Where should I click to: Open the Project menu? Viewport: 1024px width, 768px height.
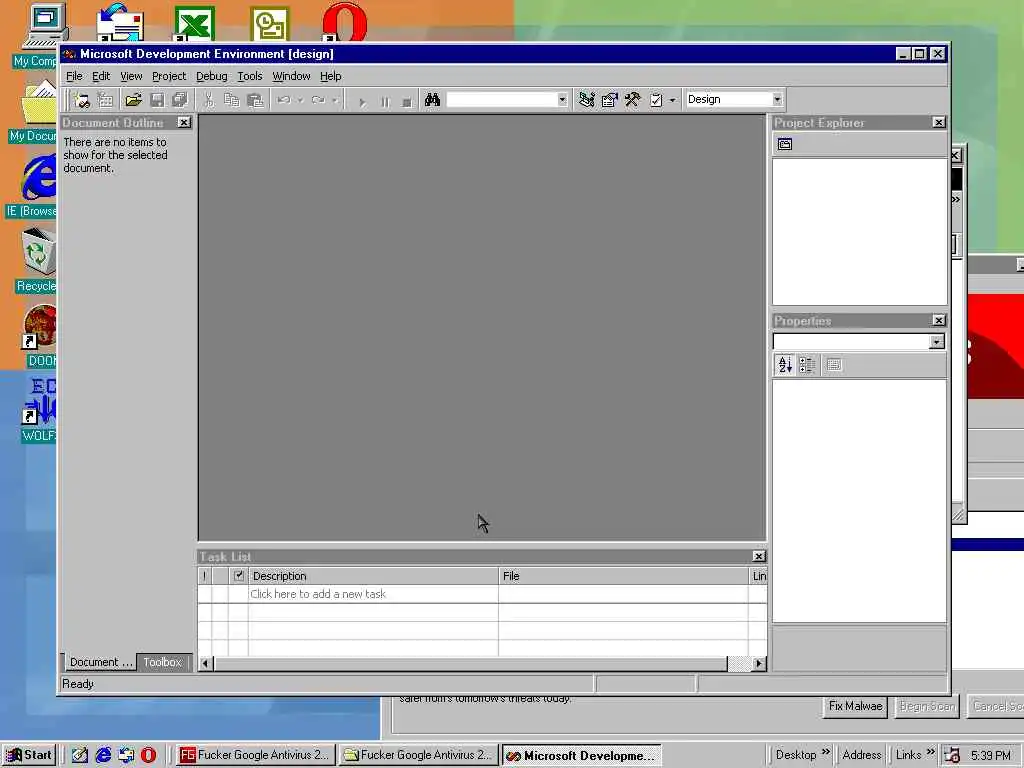[x=169, y=76]
